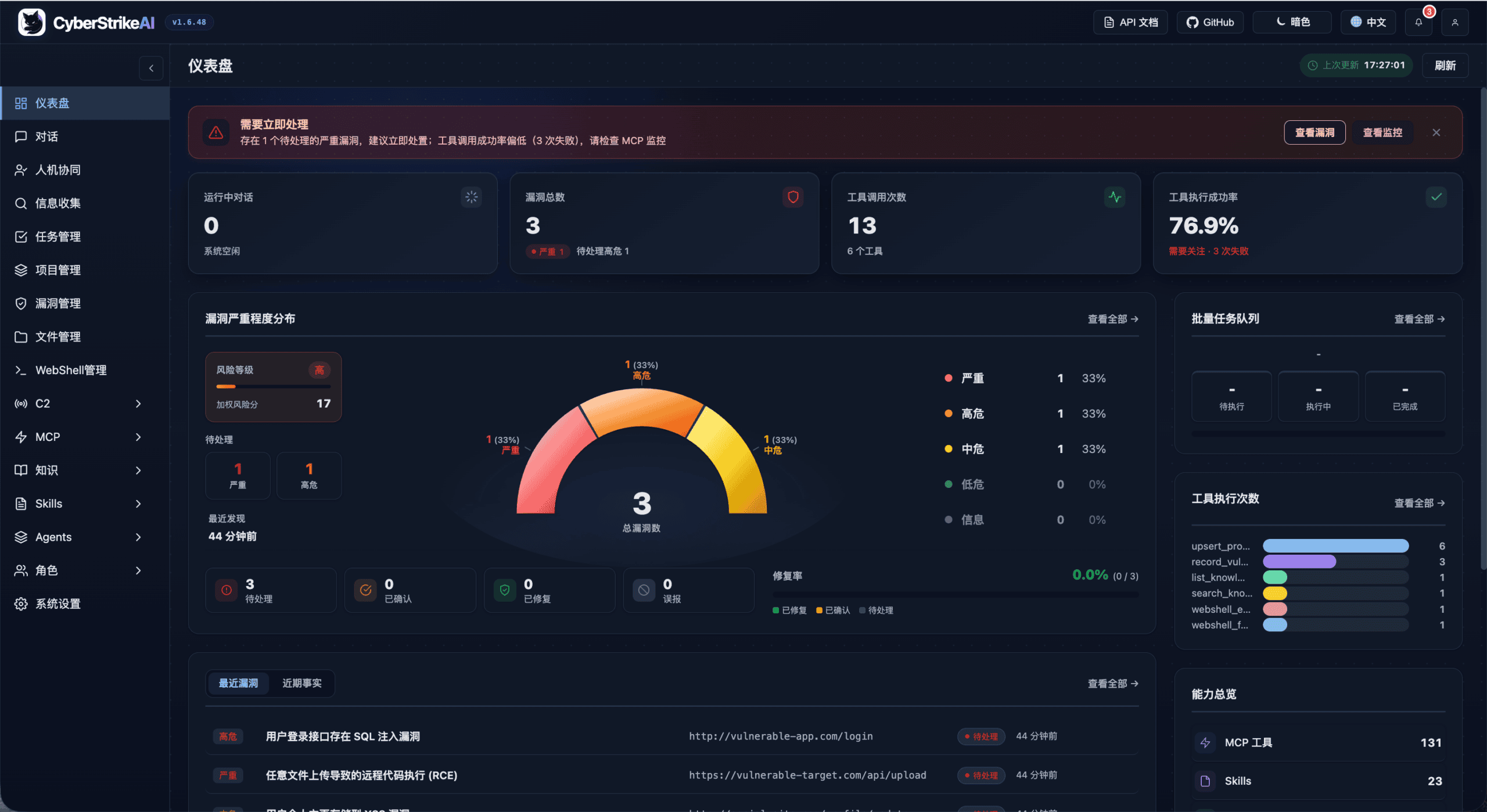1487x812 pixels.
Task: Open WebShell管理 in the sidebar
Action: 85,370
